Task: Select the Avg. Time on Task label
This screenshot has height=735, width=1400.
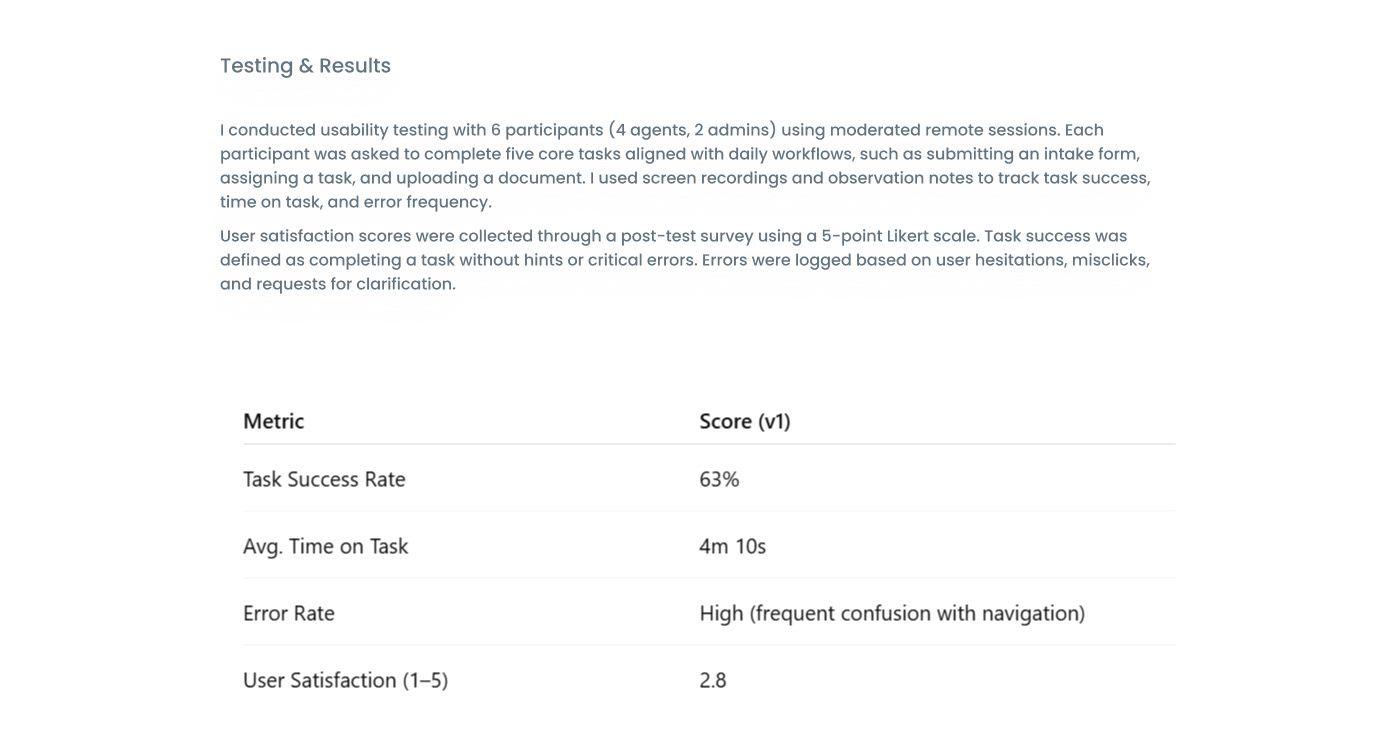Action: click(x=325, y=546)
